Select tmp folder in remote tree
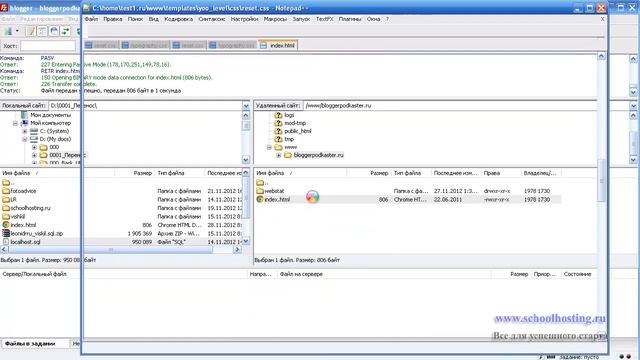 pyautogui.click(x=289, y=139)
